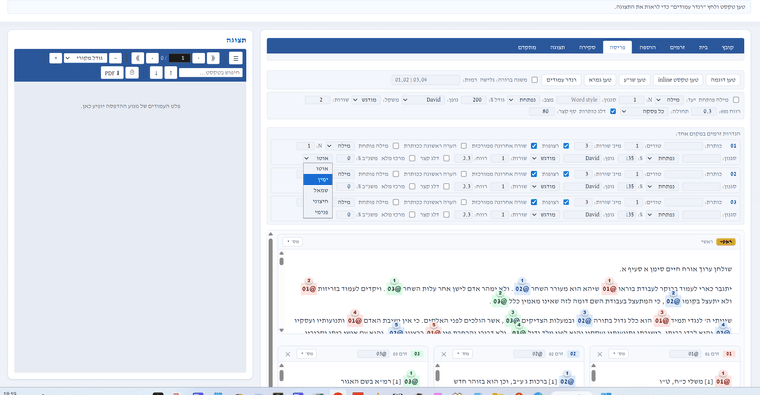Viewport: 760px width, 395px height.
Task: Click the outer editor panel scrollbar
Action: coord(270,310)
